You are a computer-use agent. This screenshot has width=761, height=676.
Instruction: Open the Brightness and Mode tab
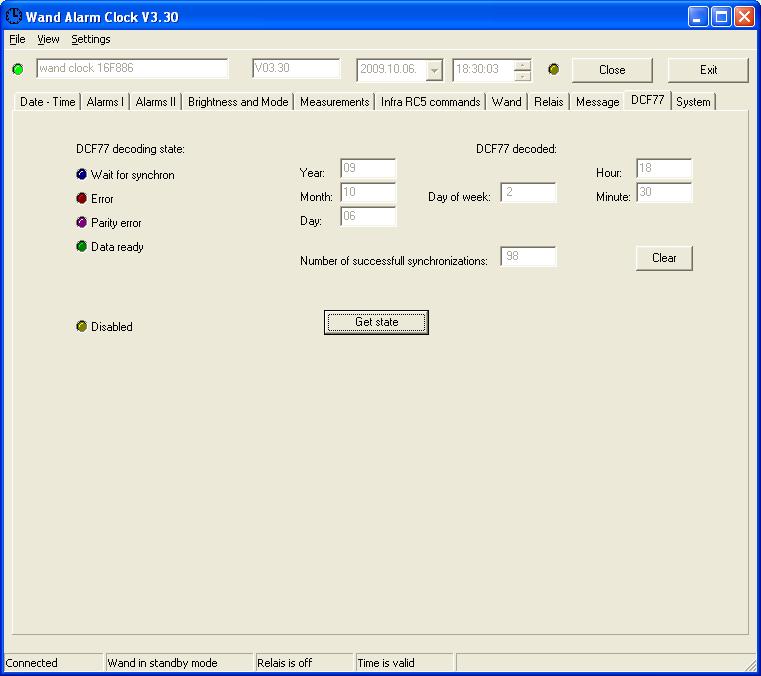click(238, 102)
